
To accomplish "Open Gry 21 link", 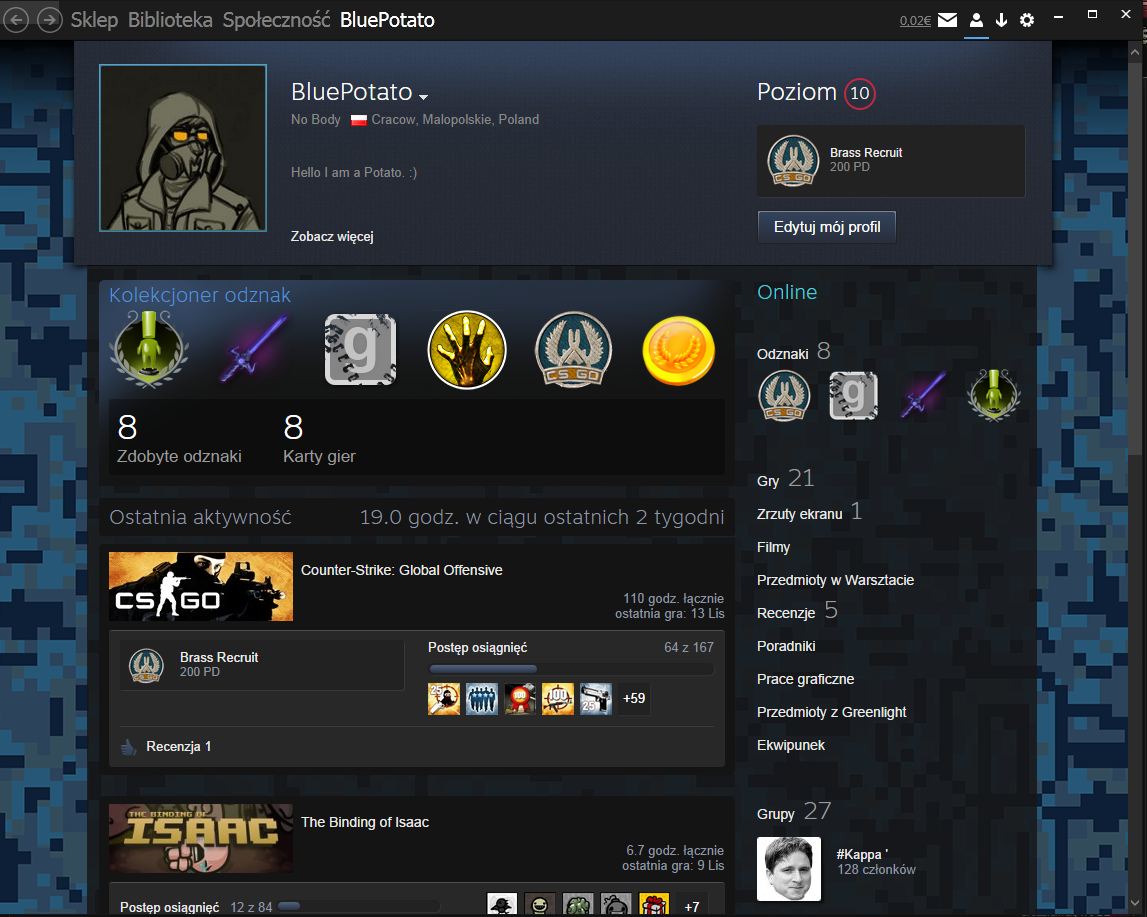I will point(786,479).
